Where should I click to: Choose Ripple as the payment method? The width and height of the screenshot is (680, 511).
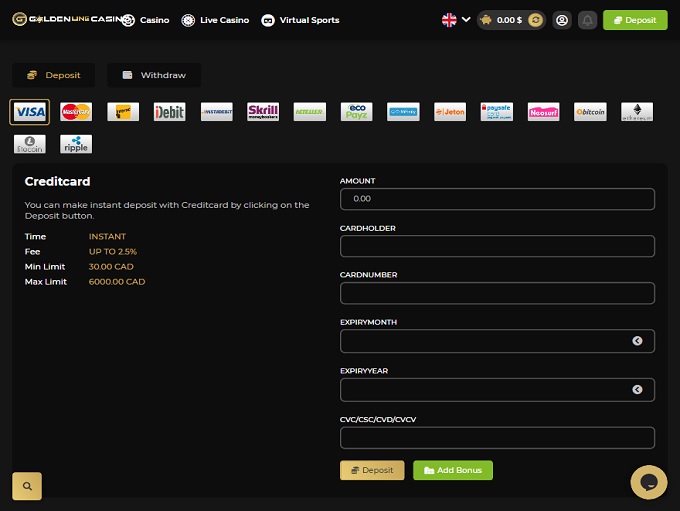[76, 144]
